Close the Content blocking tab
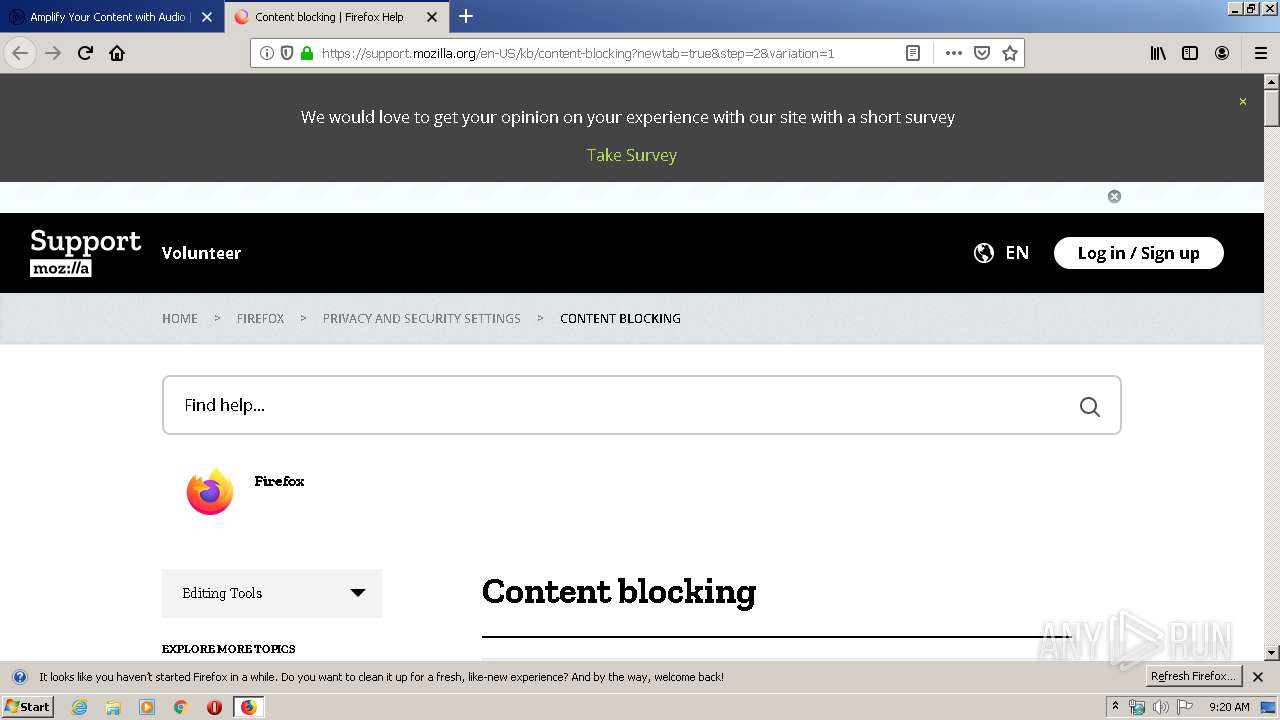 (x=432, y=17)
